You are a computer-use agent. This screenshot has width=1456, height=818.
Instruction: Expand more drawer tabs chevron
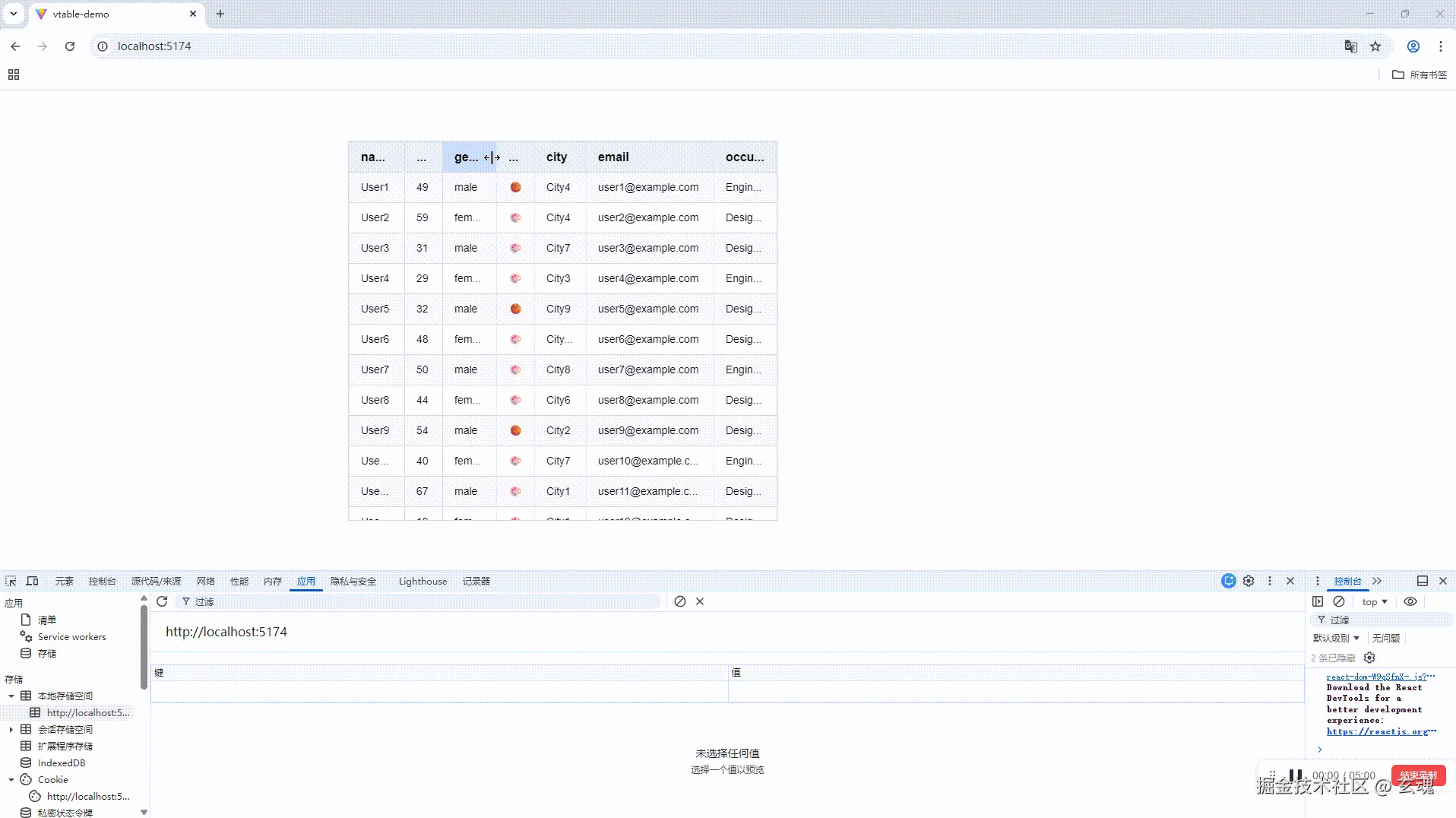(x=1377, y=581)
